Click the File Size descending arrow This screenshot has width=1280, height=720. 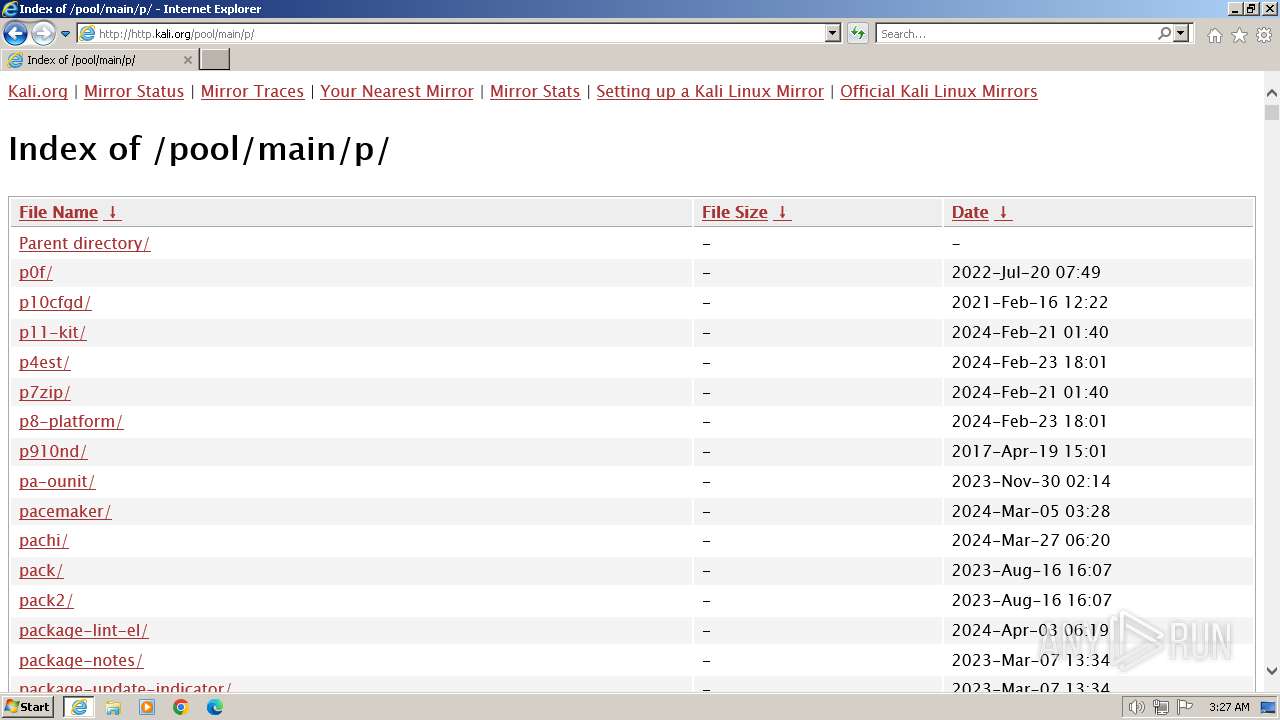point(782,212)
